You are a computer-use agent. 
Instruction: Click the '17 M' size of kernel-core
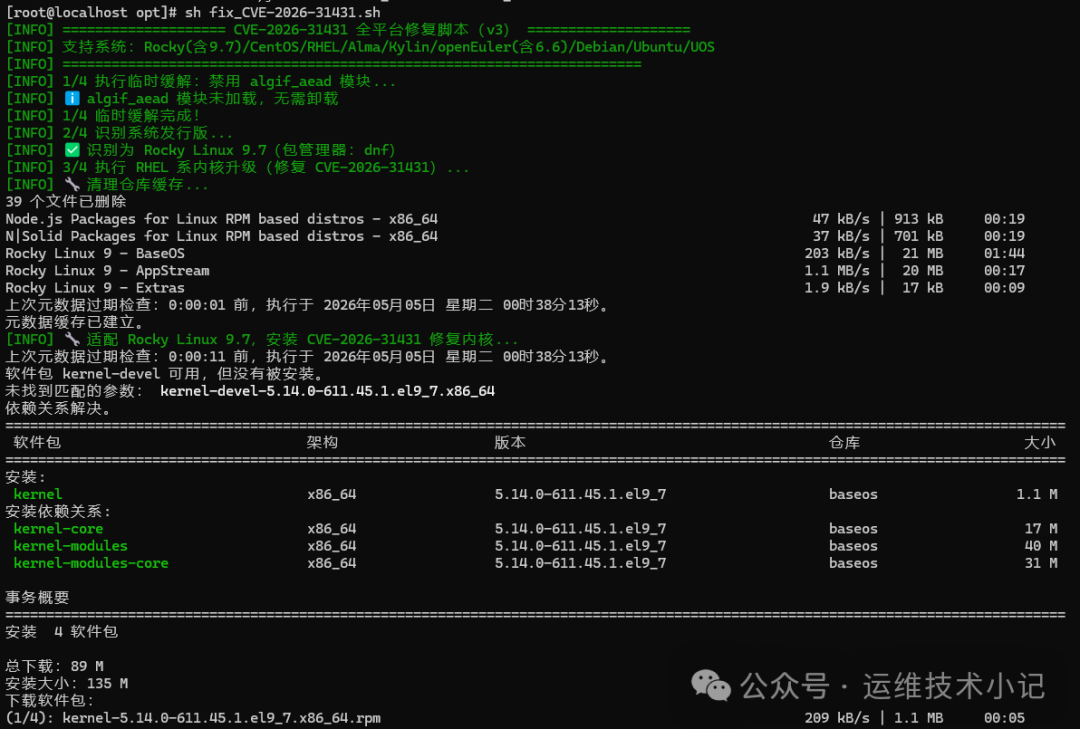click(1041, 528)
